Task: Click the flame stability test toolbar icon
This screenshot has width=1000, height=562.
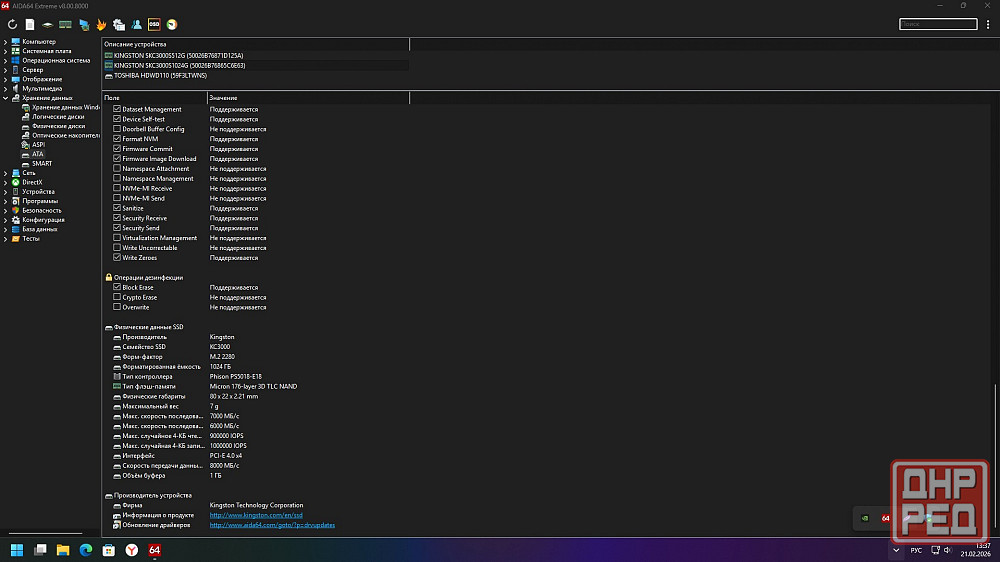Action: click(101, 24)
